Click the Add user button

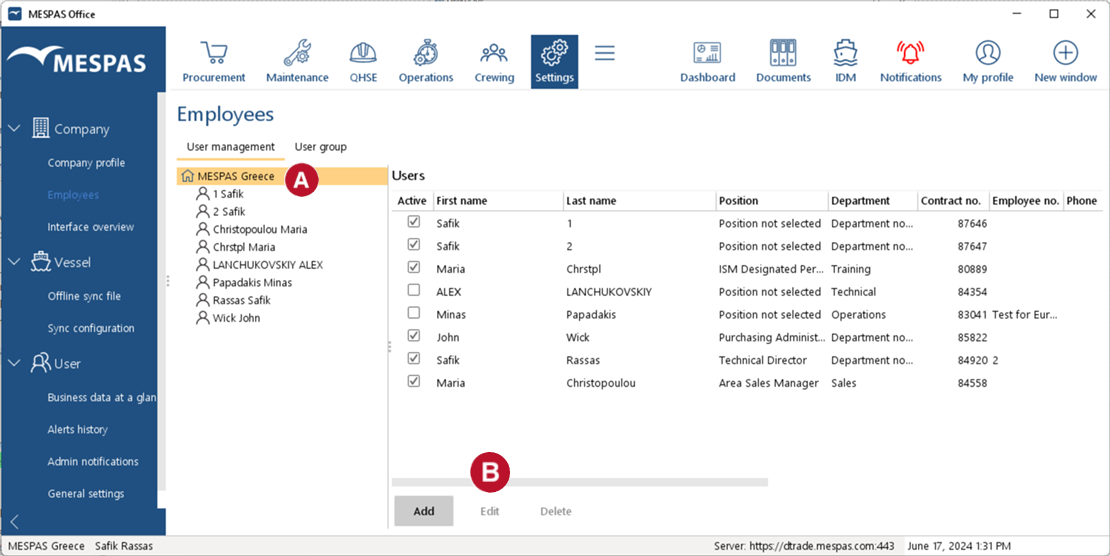[x=423, y=511]
